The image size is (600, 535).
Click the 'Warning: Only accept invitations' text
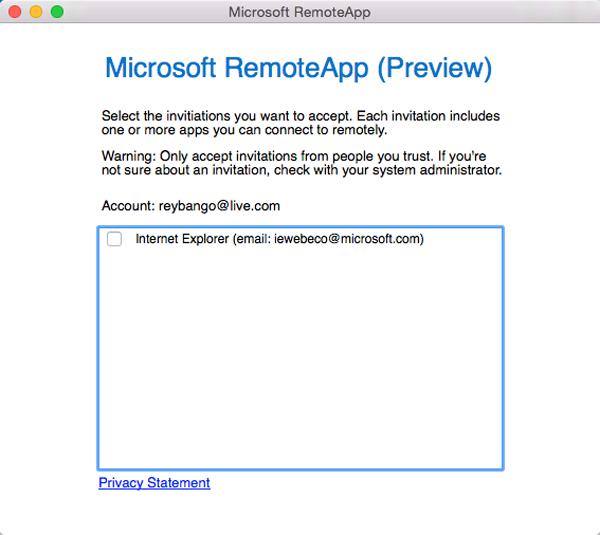click(x=302, y=163)
